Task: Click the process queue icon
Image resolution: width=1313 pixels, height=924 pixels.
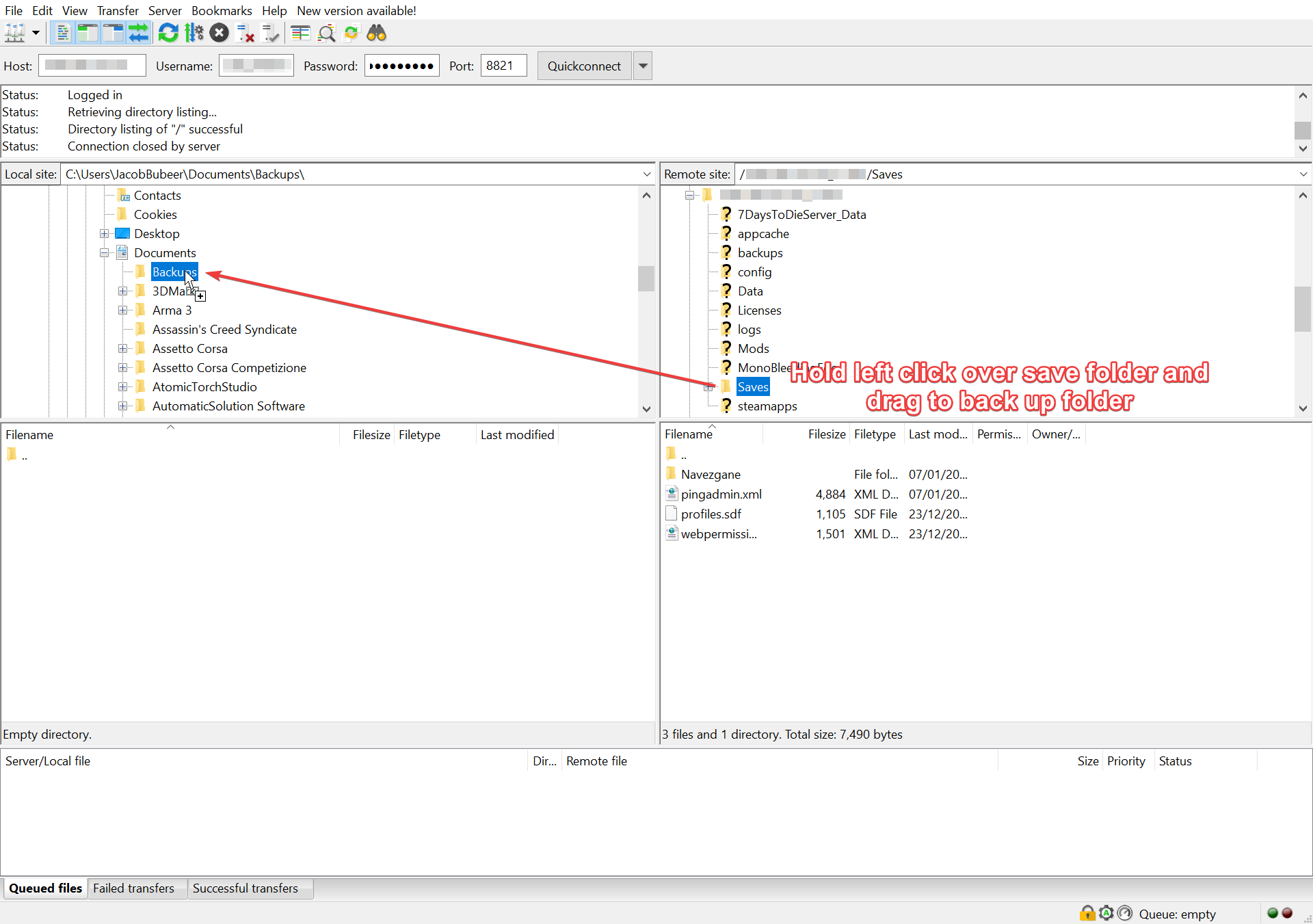Action: point(194,33)
